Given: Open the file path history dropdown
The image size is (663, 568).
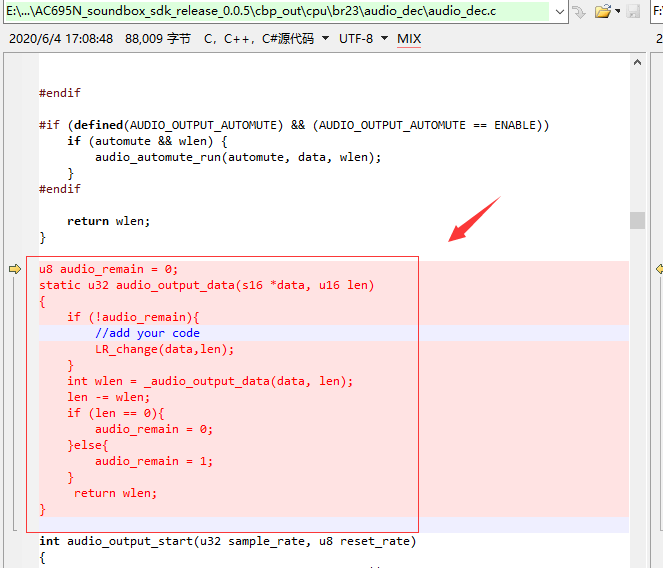Looking at the screenshot, I should point(559,12).
